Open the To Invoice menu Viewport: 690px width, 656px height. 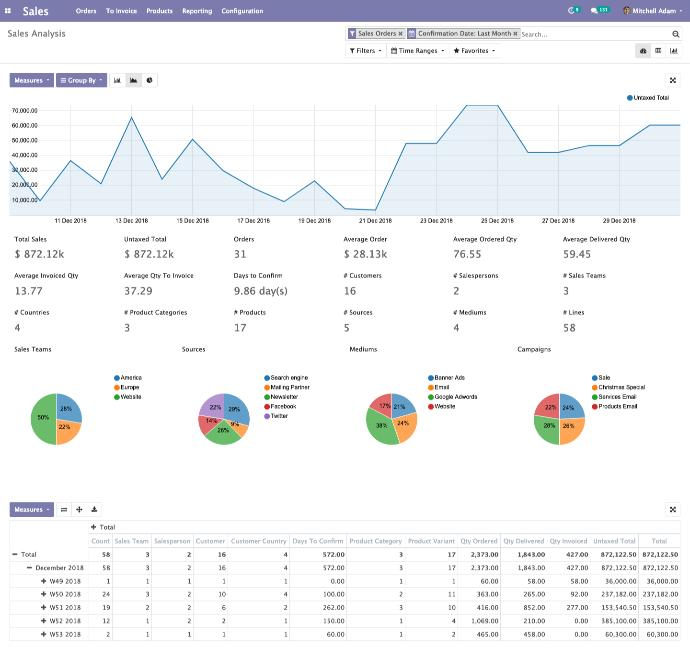click(x=121, y=11)
